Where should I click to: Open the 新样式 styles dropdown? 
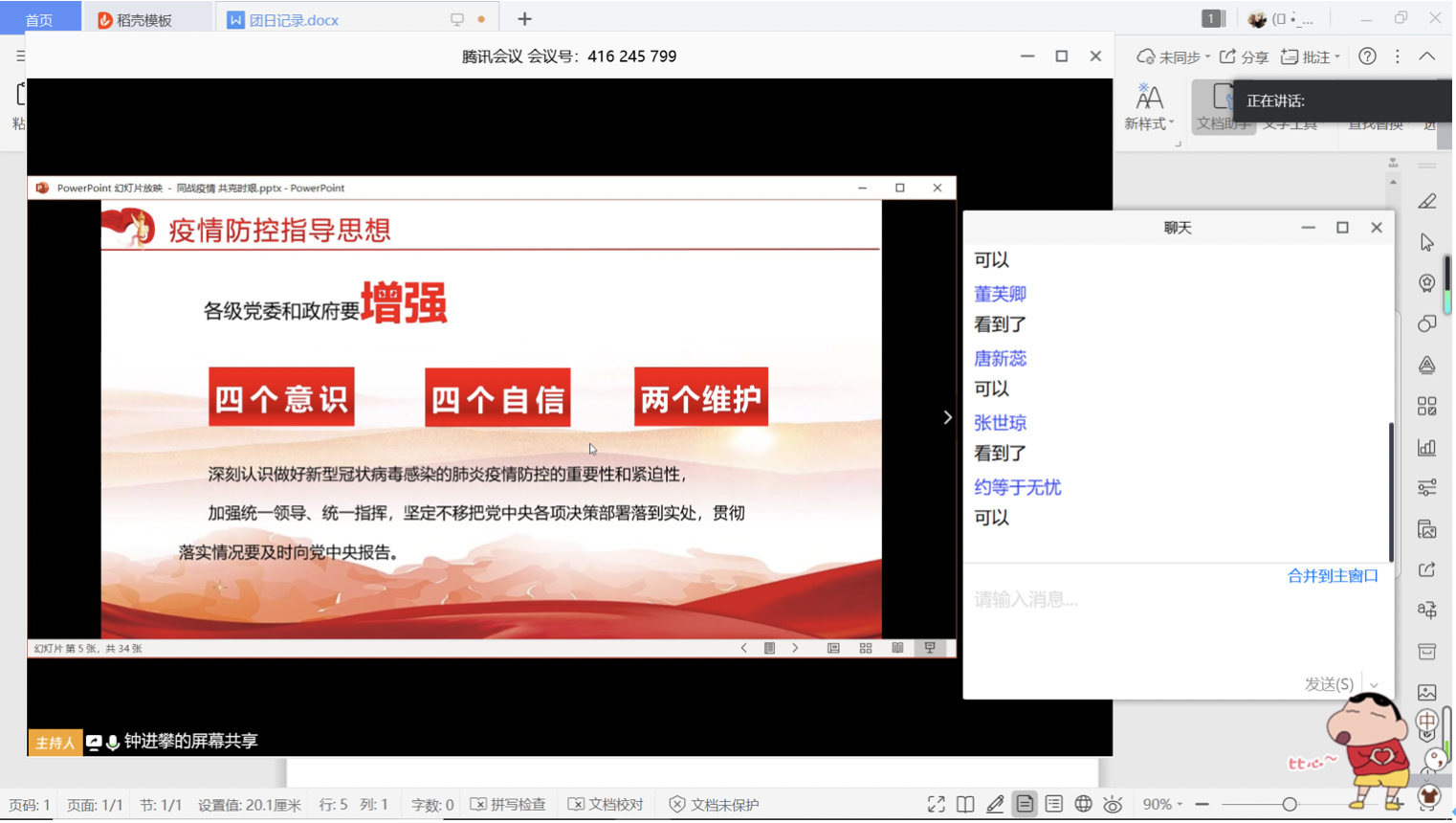[x=1151, y=107]
